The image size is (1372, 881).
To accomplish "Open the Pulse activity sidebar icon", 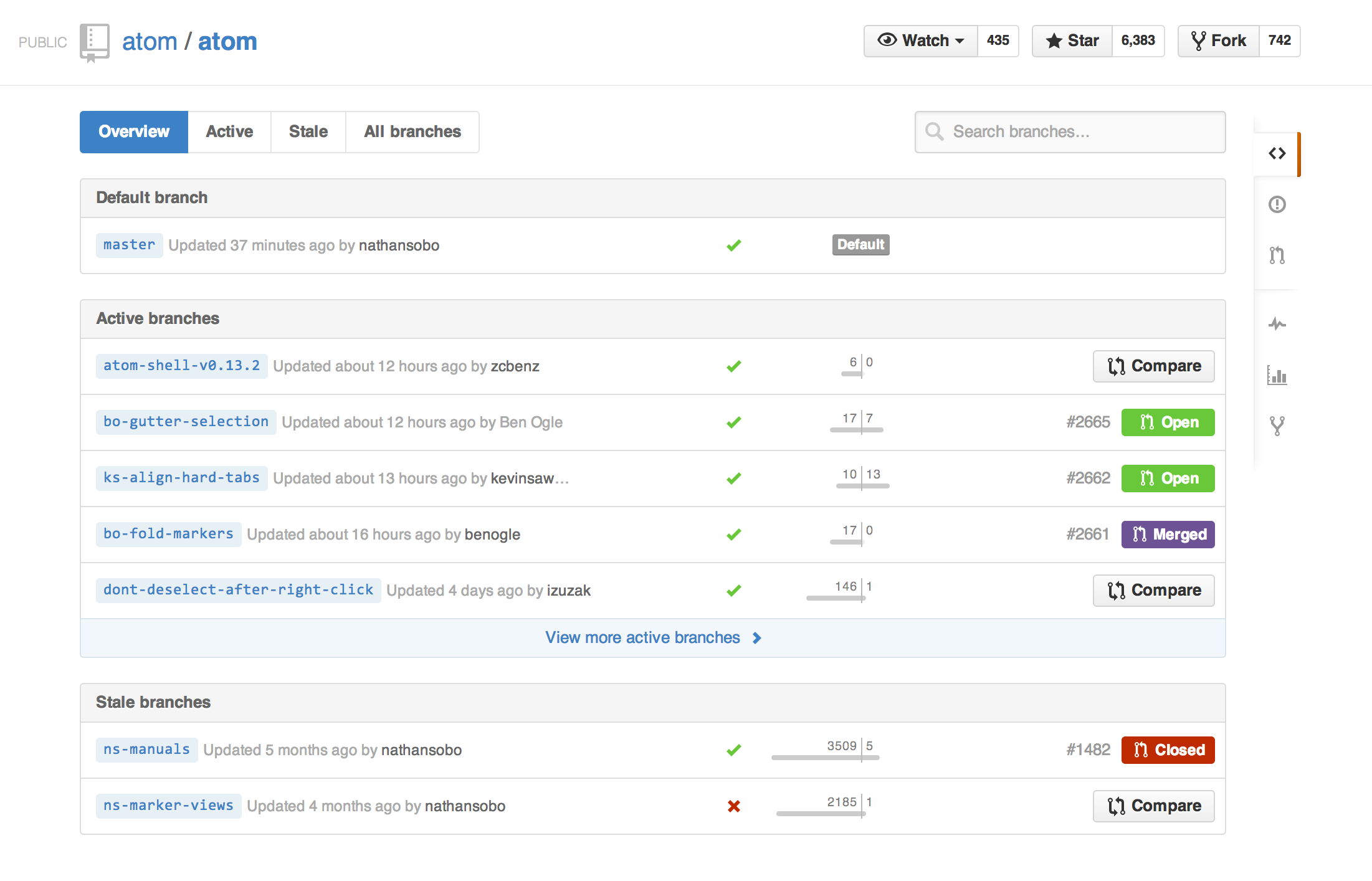I will coord(1277,324).
